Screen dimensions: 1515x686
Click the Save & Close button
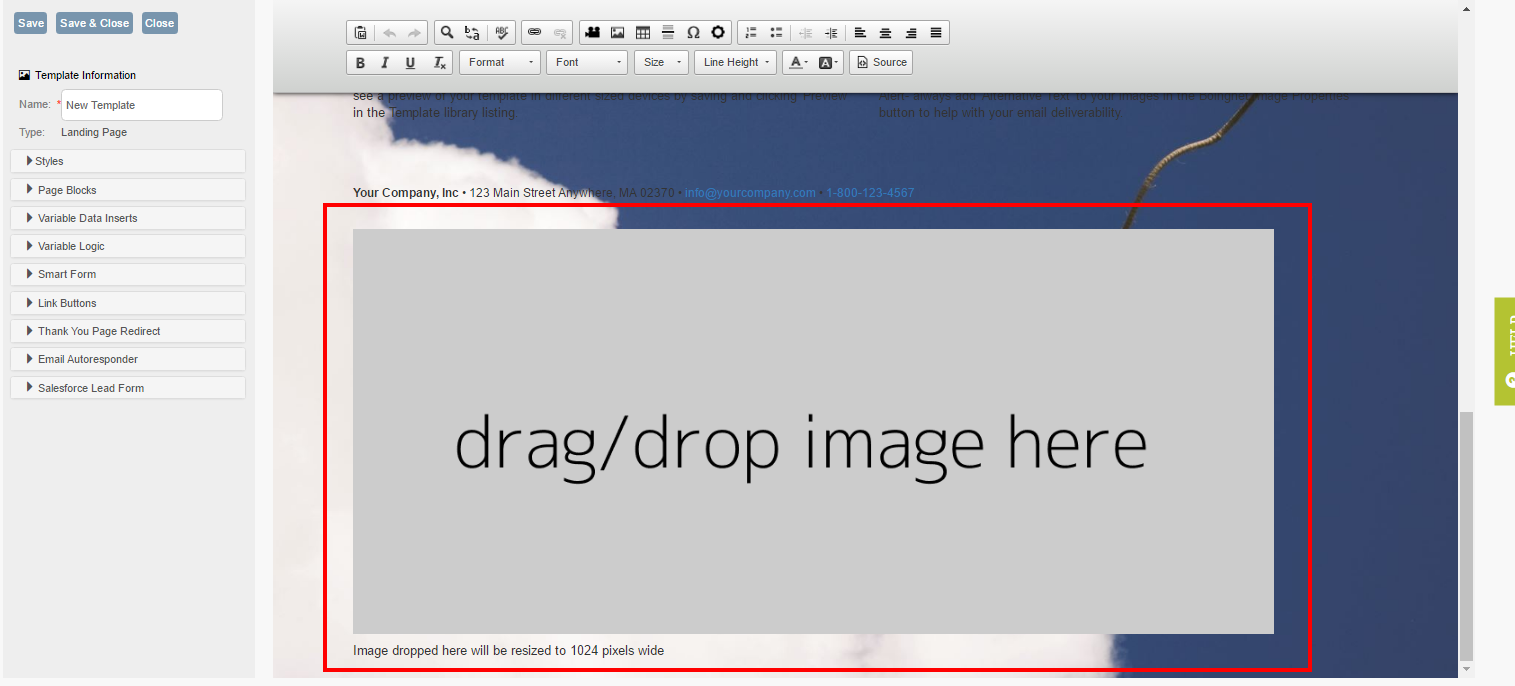pyautogui.click(x=95, y=23)
